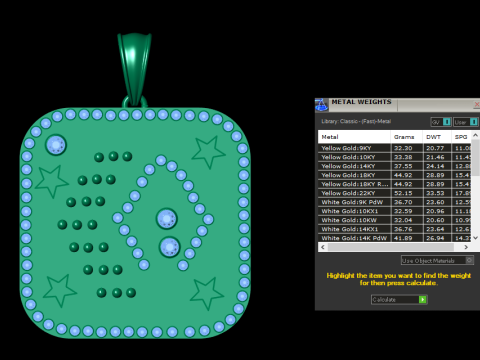Click the 24.14 DWT cell
Viewport: 480px width, 360px height.
[437, 166]
